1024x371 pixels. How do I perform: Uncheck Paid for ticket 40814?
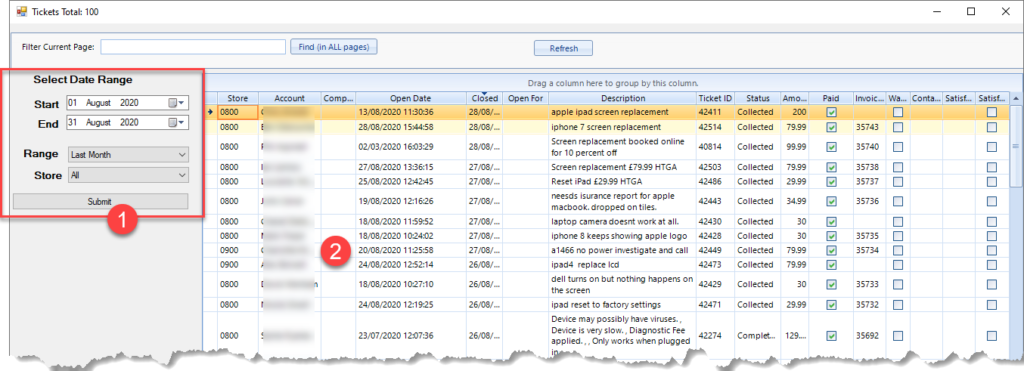click(x=831, y=147)
